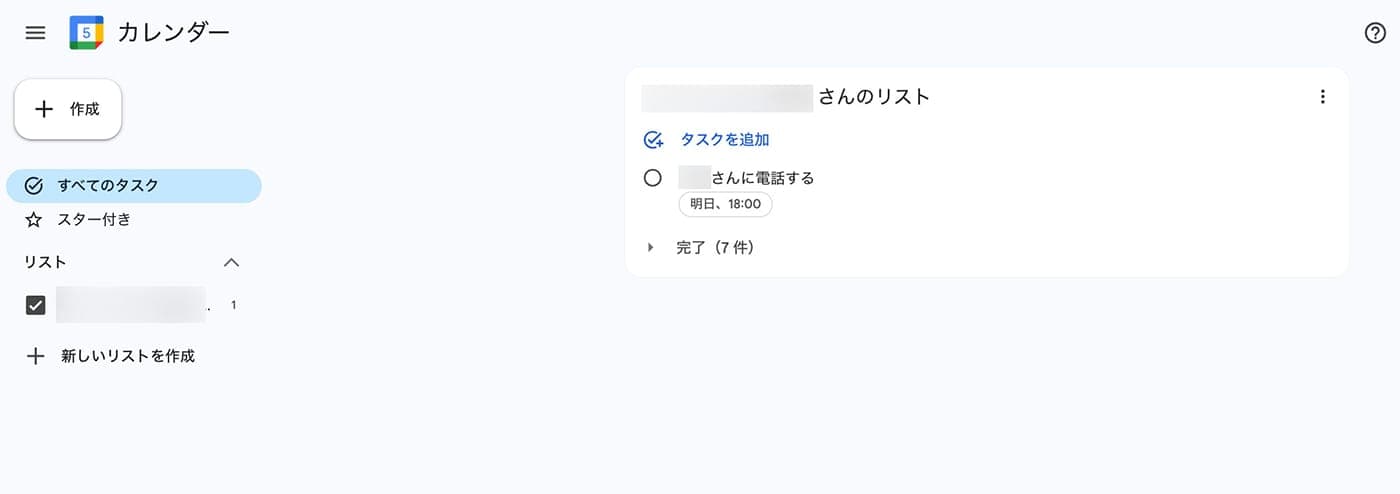
Task: Click 新しいリストを作成 label
Action: click(128, 356)
